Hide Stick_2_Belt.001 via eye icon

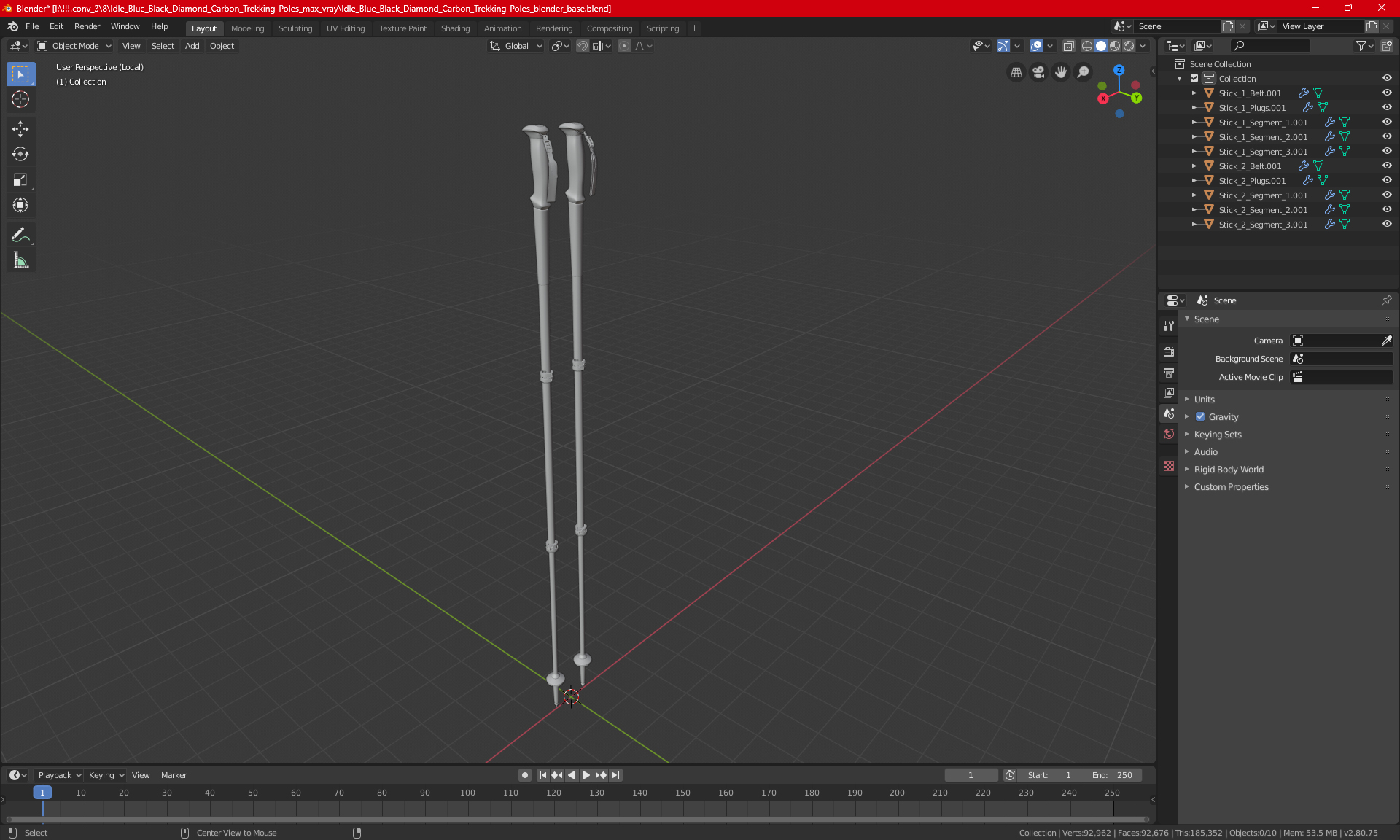click(1387, 166)
